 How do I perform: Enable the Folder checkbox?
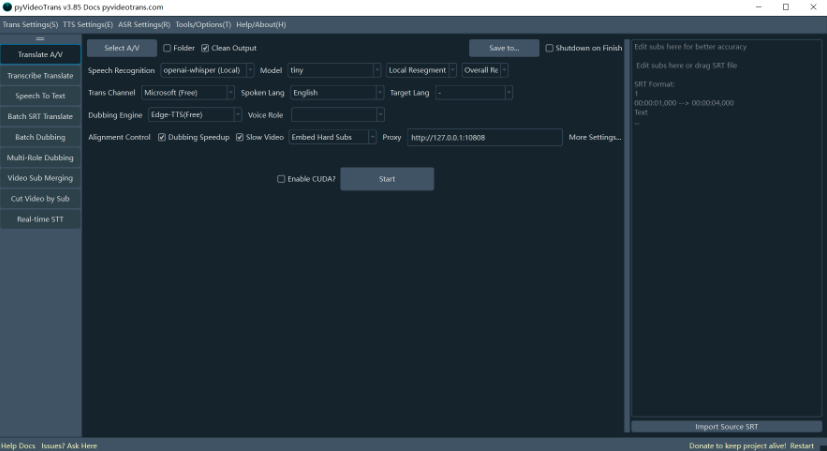168,48
